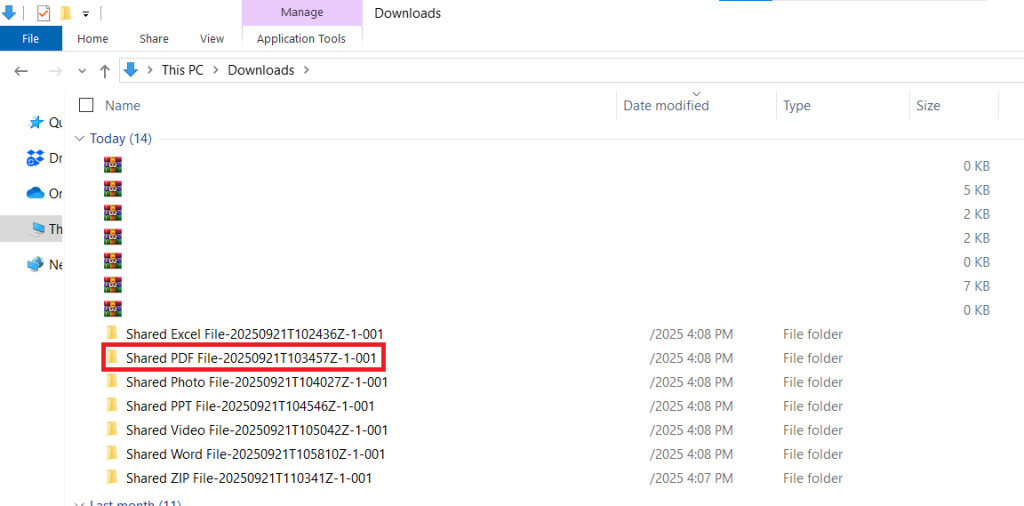Image resolution: width=1024 pixels, height=506 pixels.
Task: Select the WinRAR archive sized 5 KB
Action: pyautogui.click(x=112, y=189)
